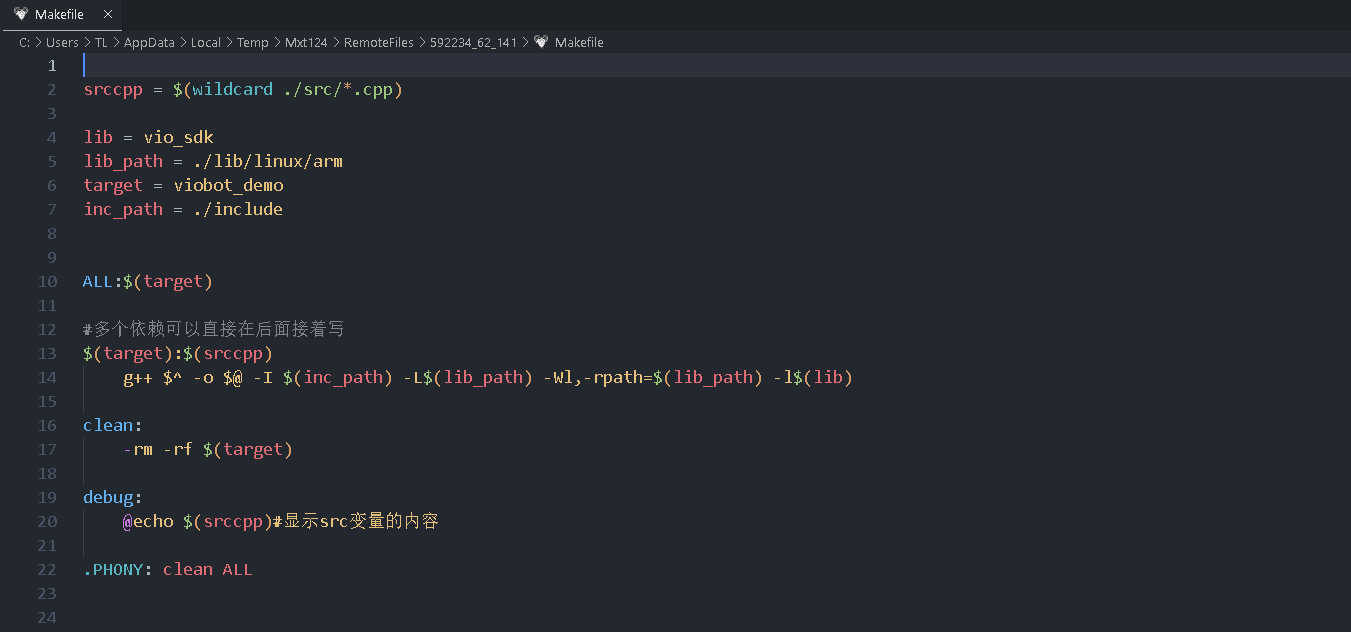Click 'target' variable on line 6
Screen dimensions: 1351x632
click(x=113, y=185)
